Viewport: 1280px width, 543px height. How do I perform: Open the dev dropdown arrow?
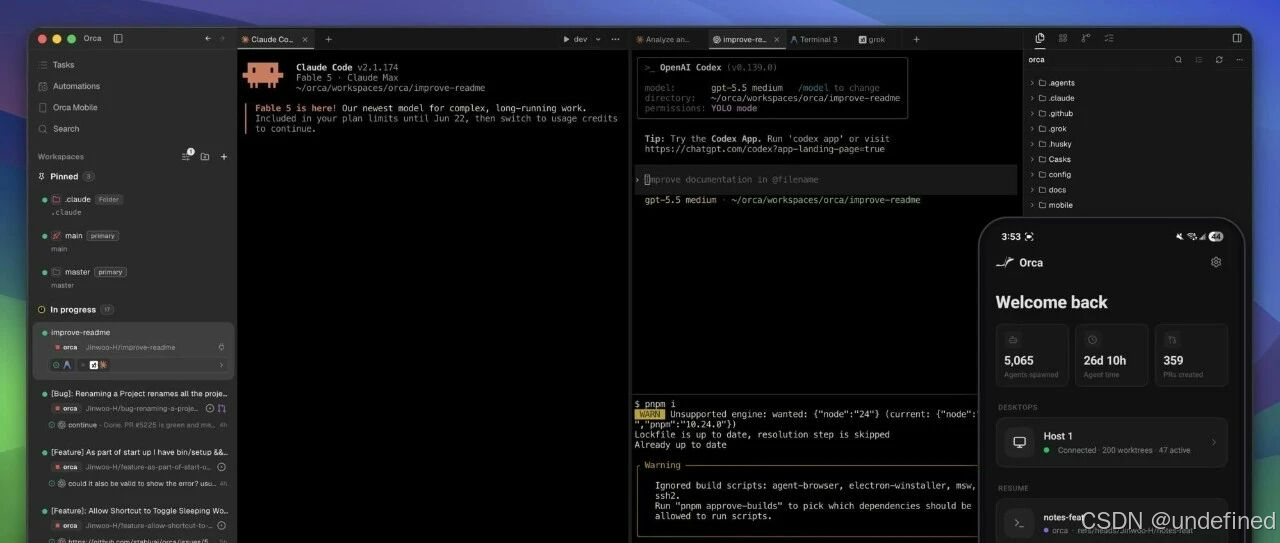tap(598, 39)
